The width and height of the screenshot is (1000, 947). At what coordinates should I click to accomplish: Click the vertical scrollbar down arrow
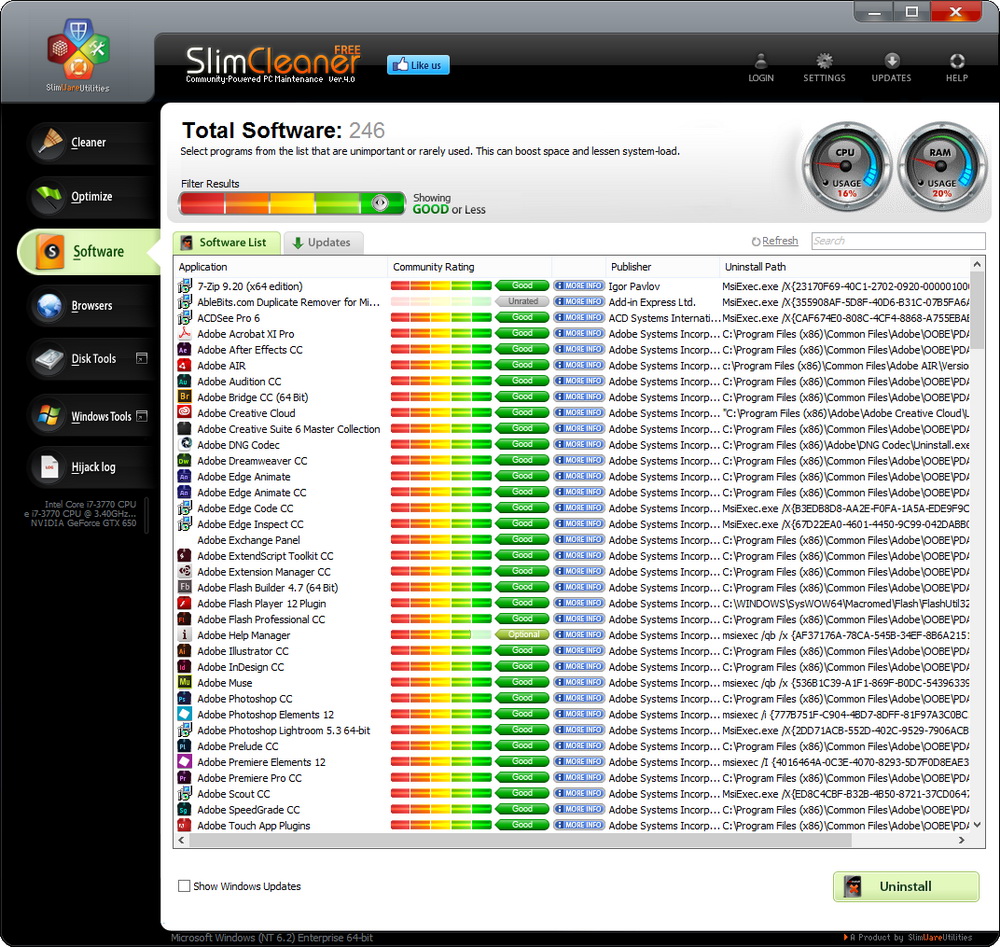(x=977, y=825)
